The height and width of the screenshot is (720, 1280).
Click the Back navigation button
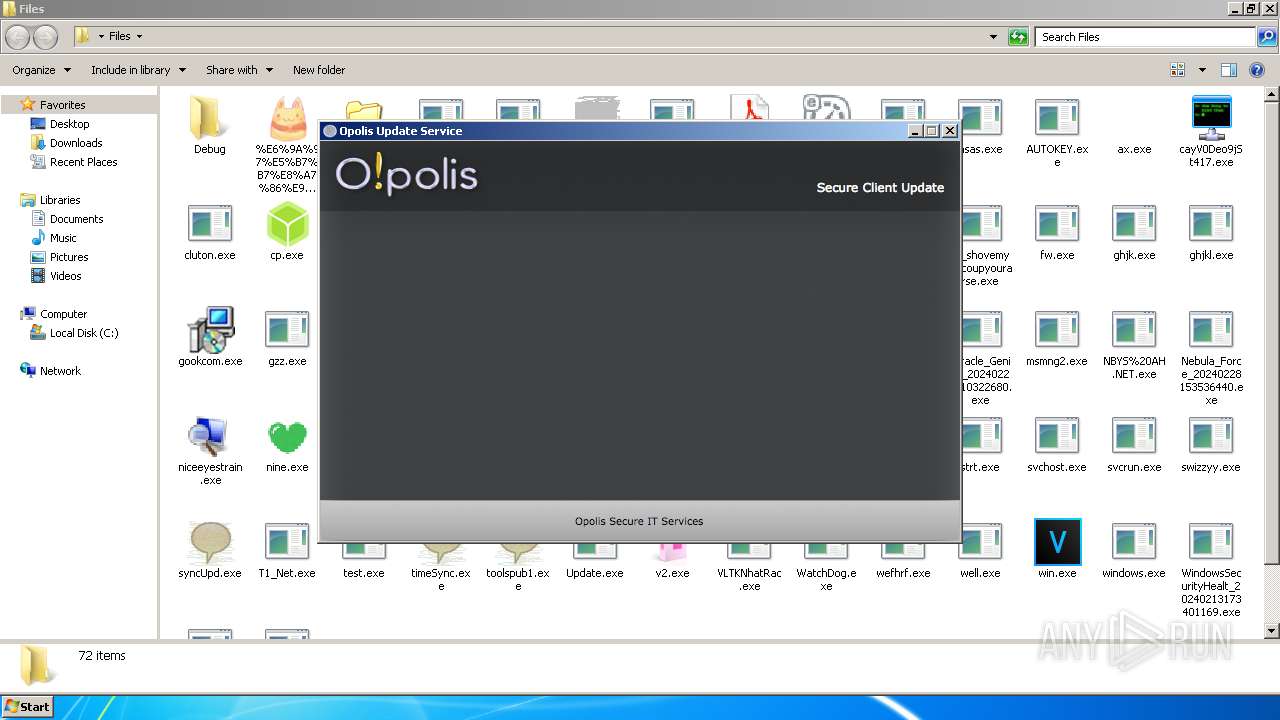coord(18,37)
